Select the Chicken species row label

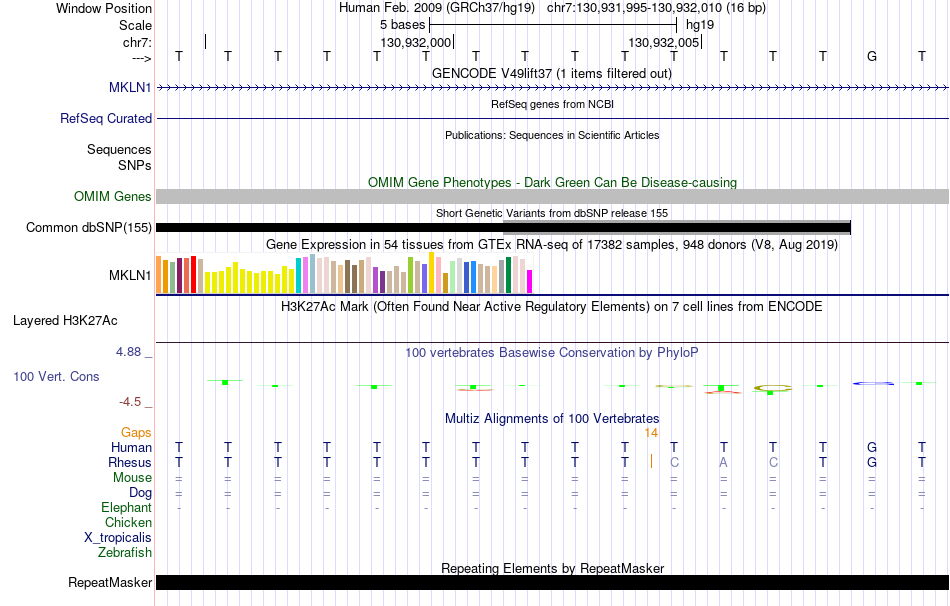pos(128,522)
